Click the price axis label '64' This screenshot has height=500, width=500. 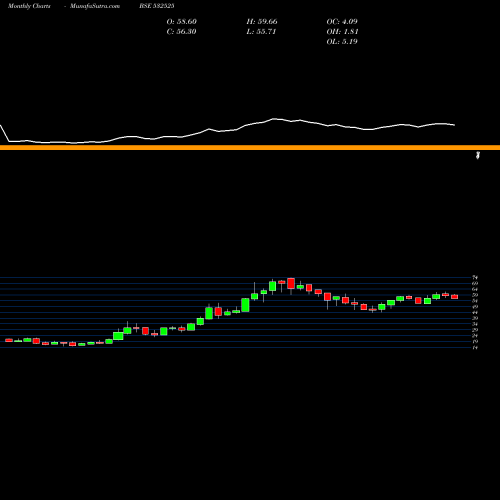point(475,289)
